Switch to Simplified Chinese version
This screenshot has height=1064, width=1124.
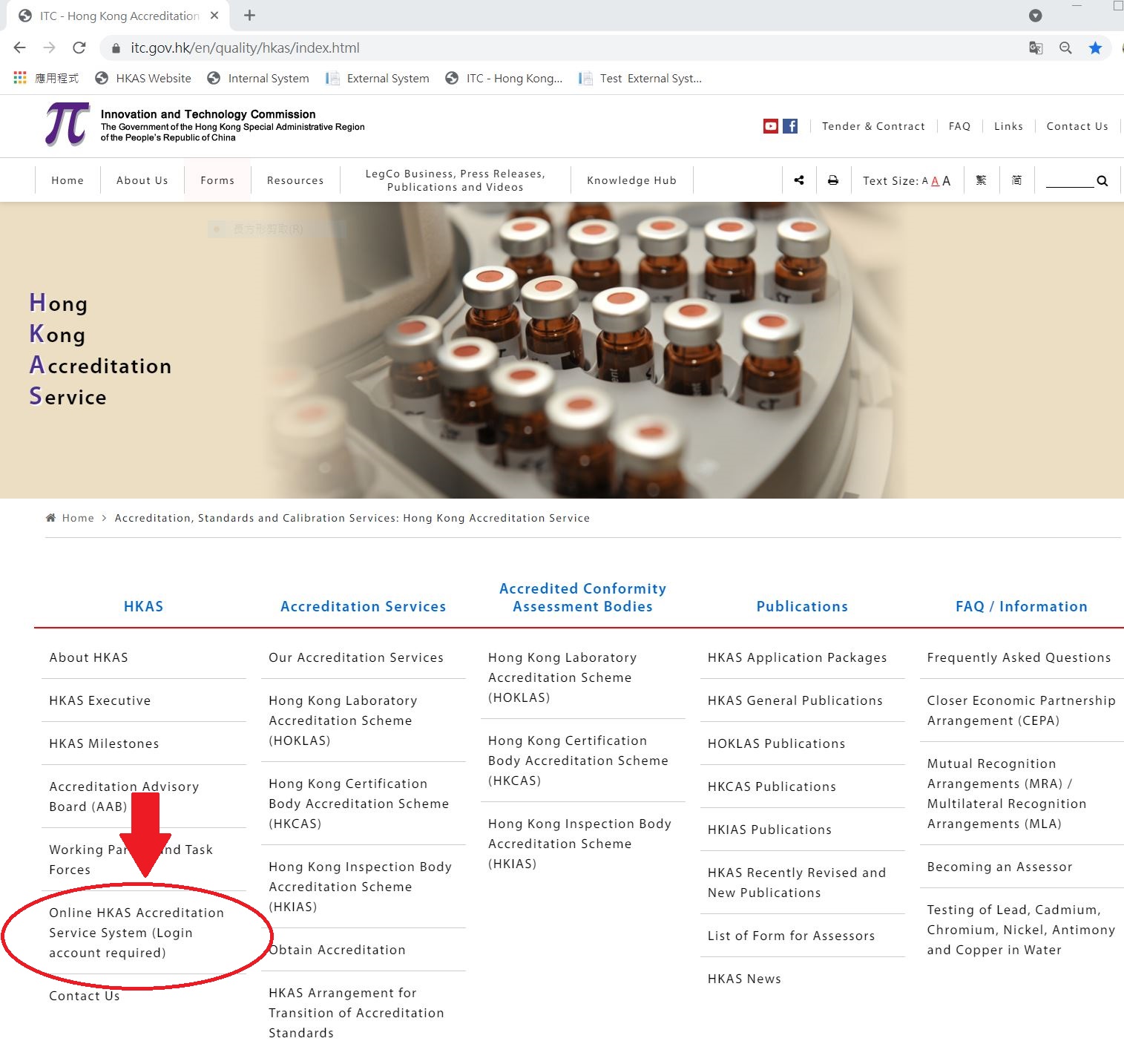tap(1016, 180)
